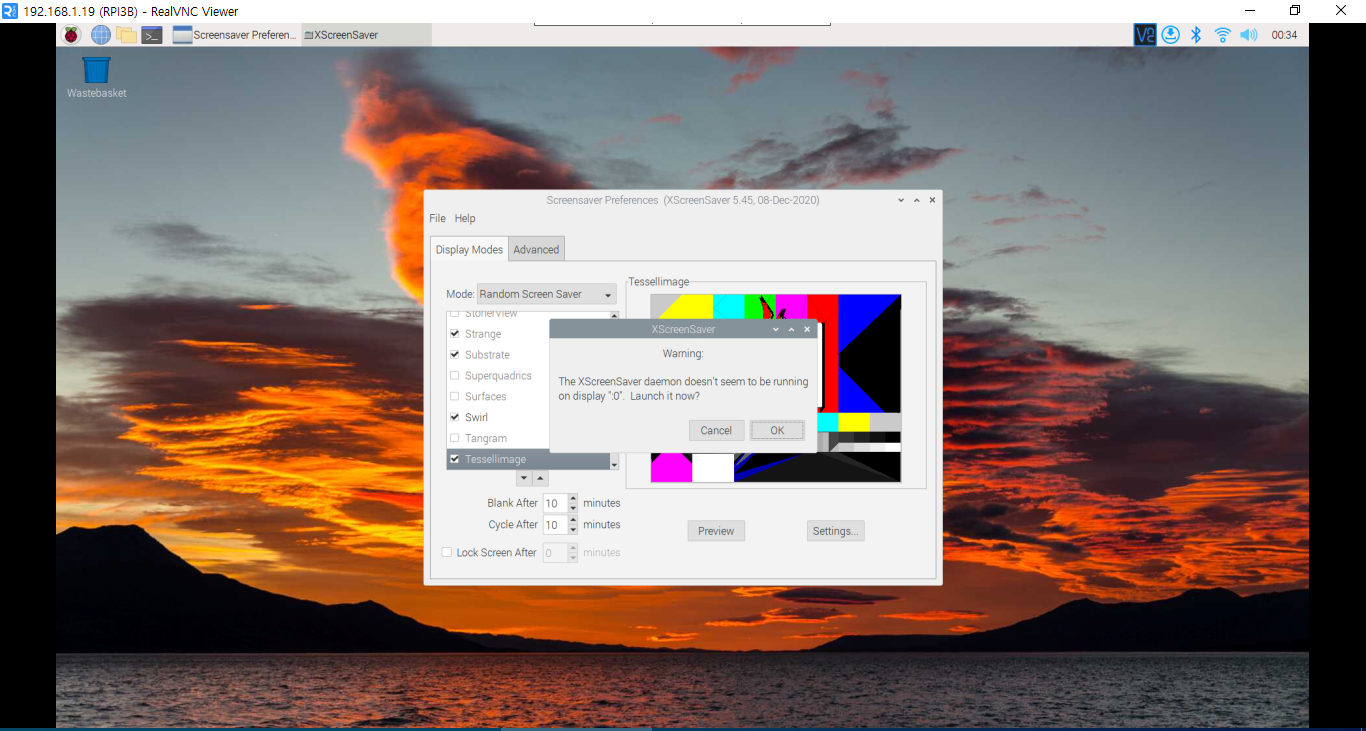The image size is (1366, 731).
Task: Click the Preview button
Action: tap(716, 531)
